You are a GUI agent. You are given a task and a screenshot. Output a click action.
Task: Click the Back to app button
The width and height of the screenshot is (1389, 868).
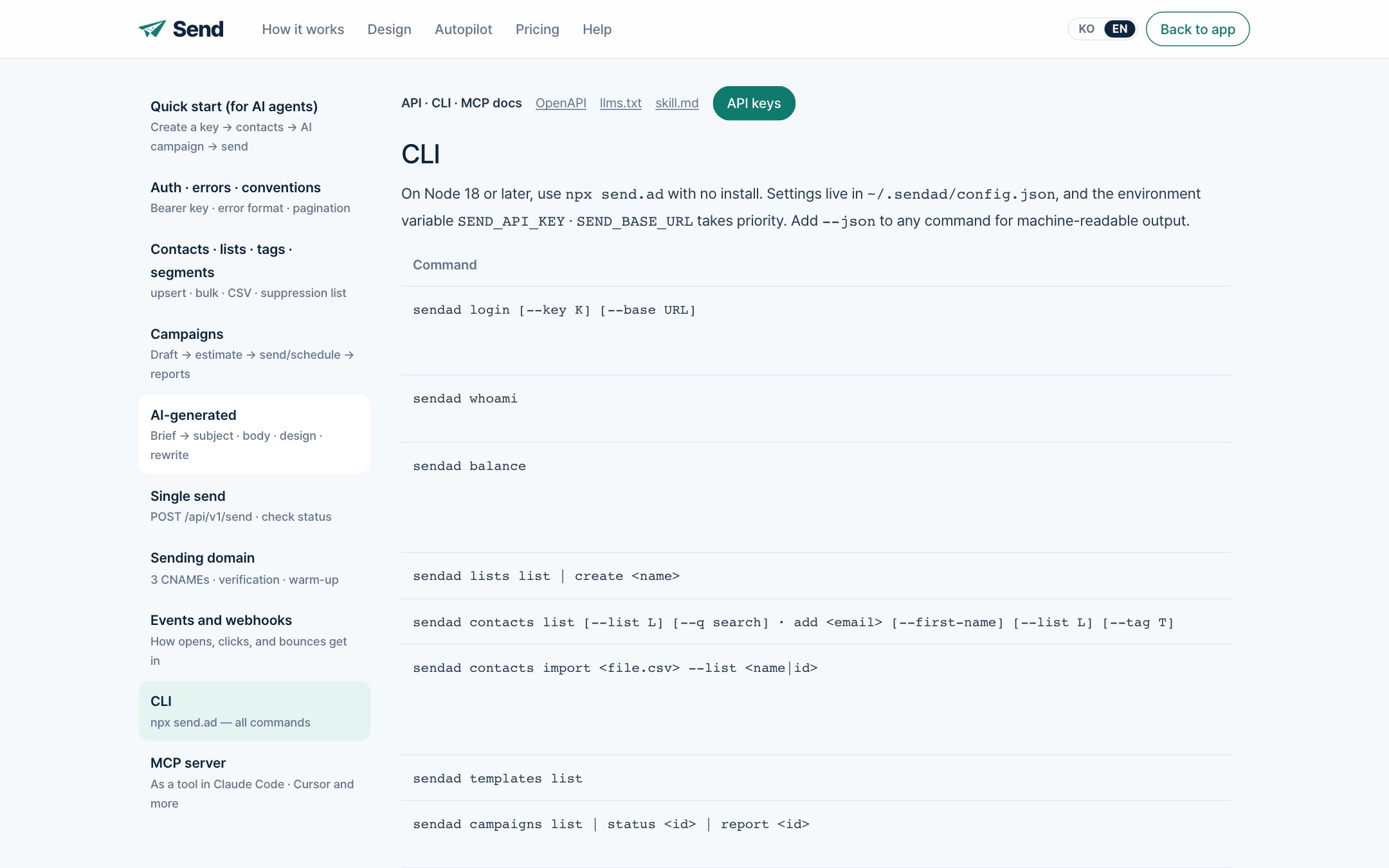[x=1197, y=29]
